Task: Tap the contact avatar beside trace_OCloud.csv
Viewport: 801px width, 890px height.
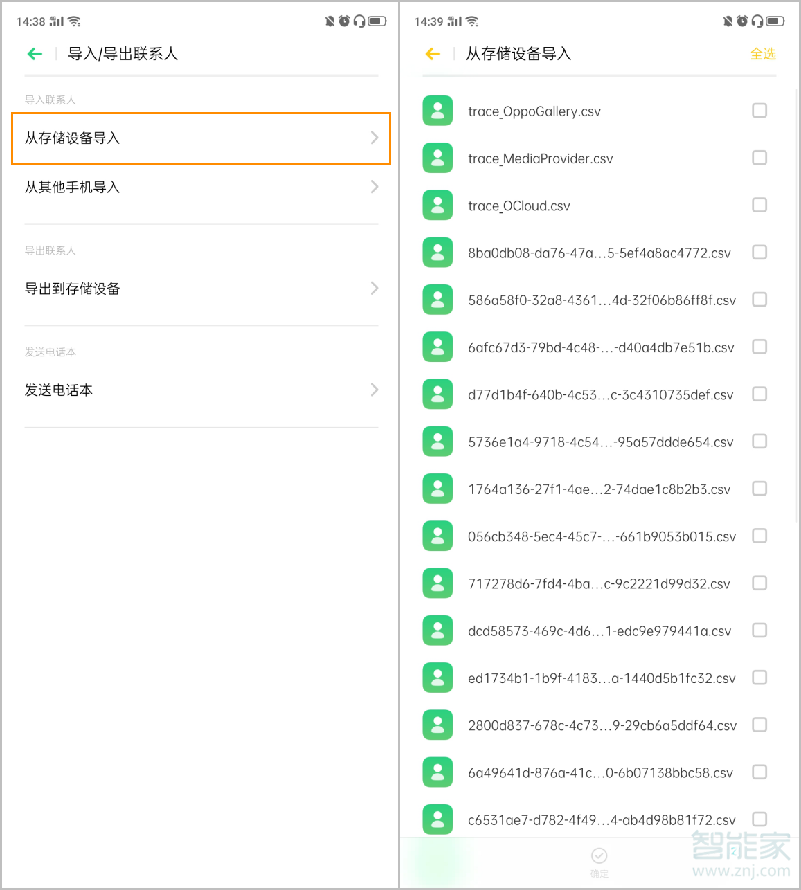Action: [437, 204]
